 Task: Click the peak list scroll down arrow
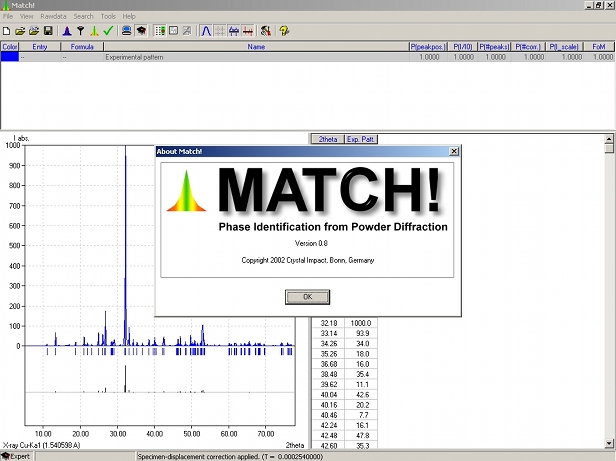[609, 443]
